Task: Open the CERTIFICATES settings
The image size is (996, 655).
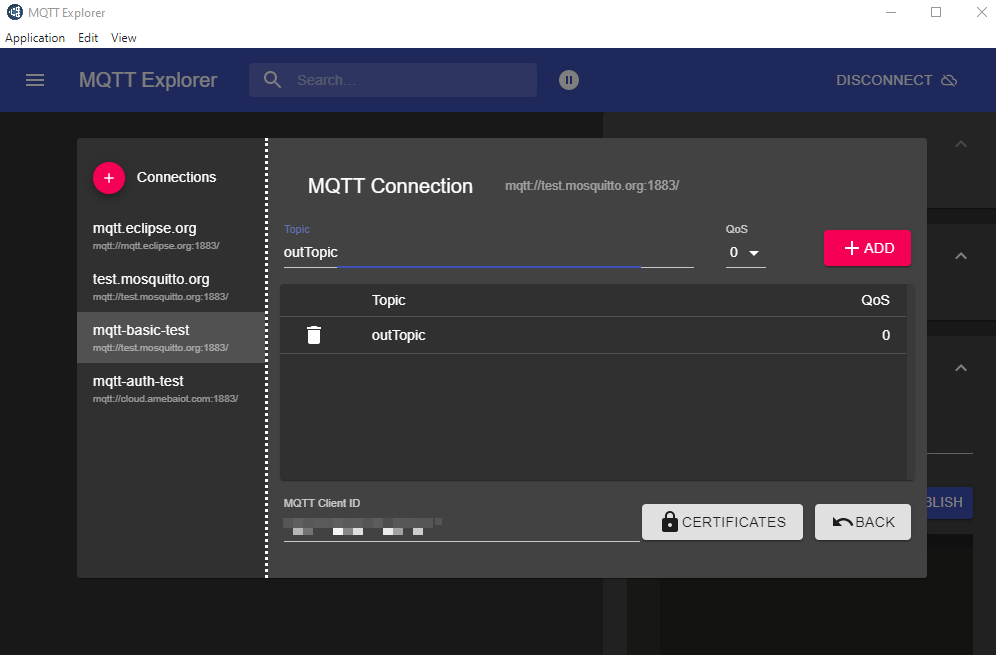Action: click(x=722, y=522)
